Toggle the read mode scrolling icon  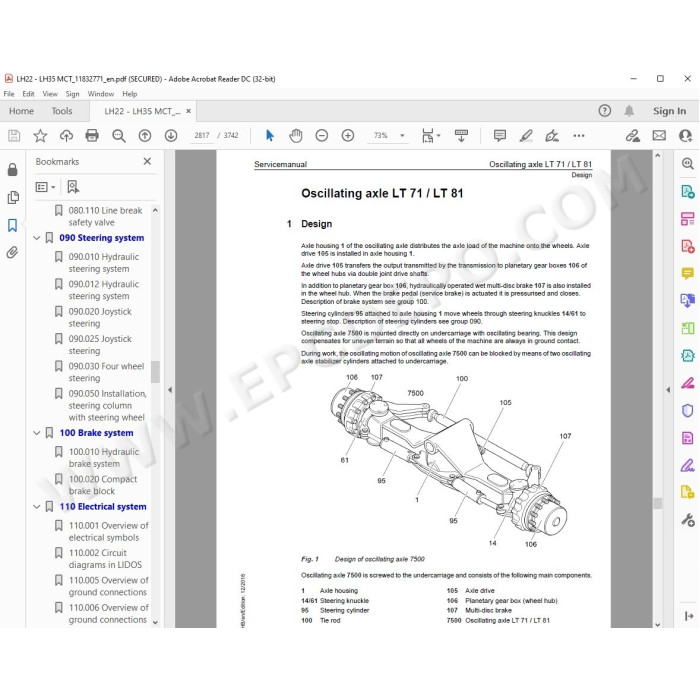click(x=461, y=135)
